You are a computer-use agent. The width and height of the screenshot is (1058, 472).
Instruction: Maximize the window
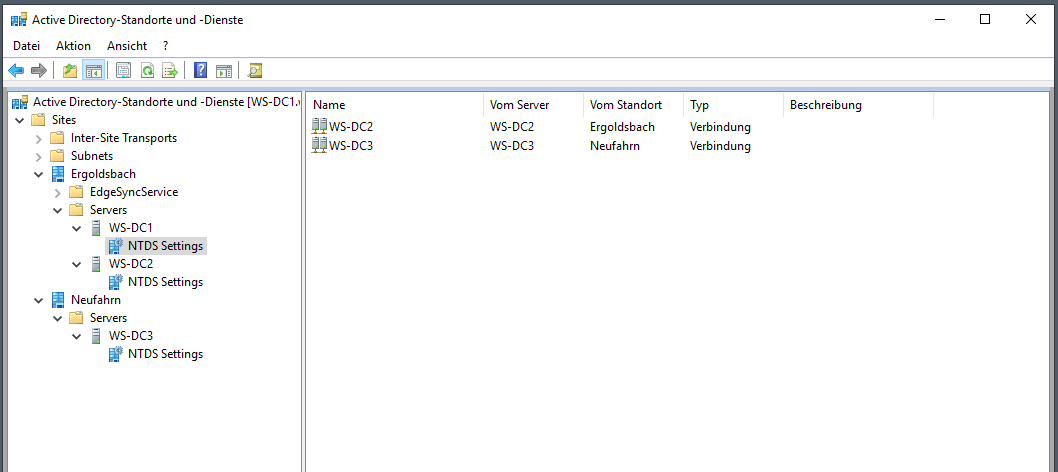[x=984, y=20]
